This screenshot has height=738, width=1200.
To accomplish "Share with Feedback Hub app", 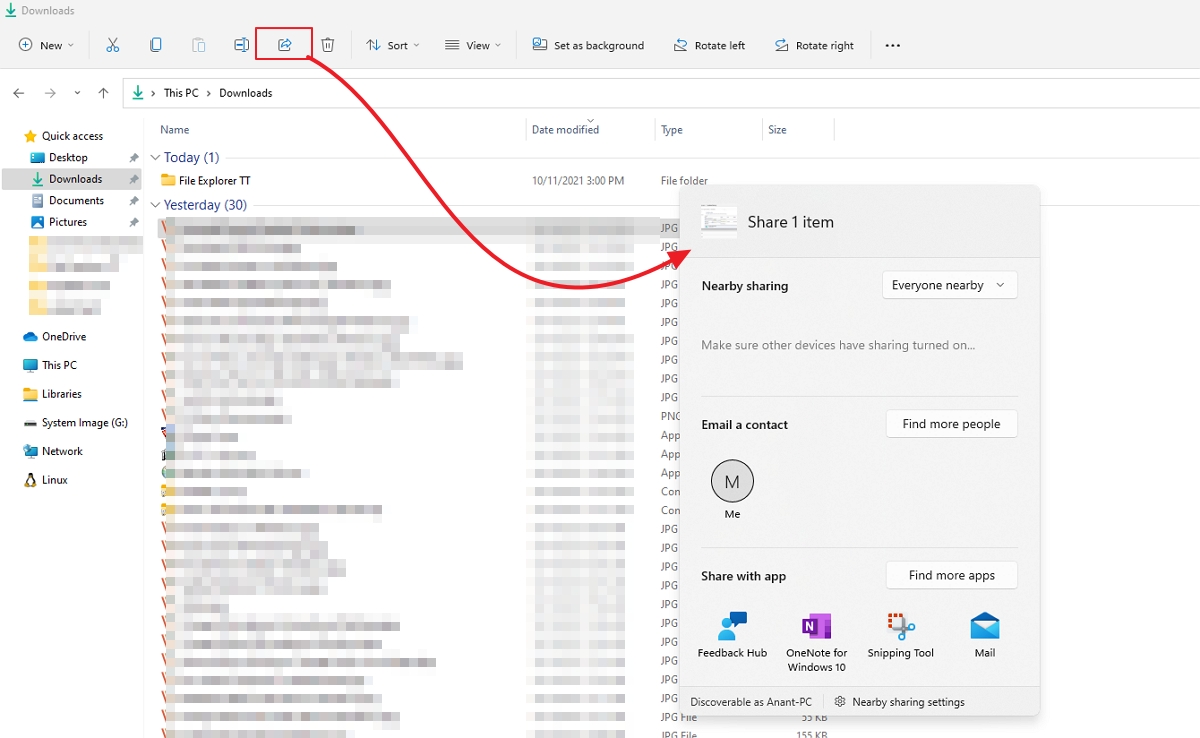I will [x=732, y=635].
